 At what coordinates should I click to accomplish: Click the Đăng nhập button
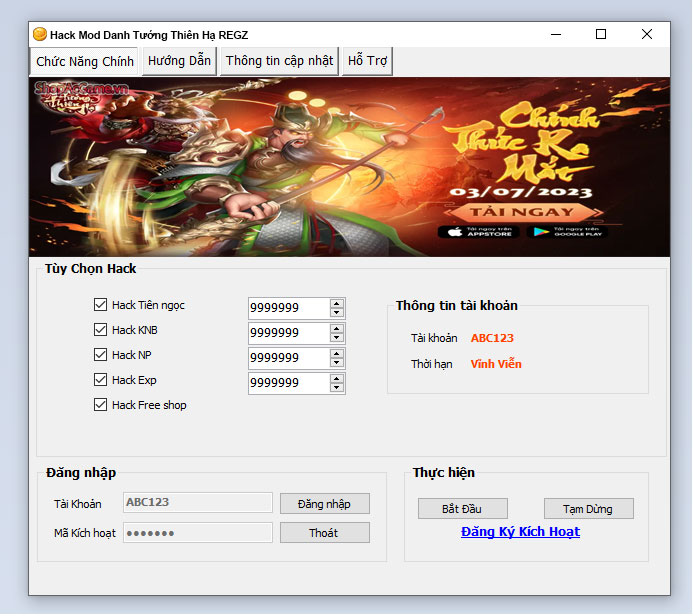point(325,504)
